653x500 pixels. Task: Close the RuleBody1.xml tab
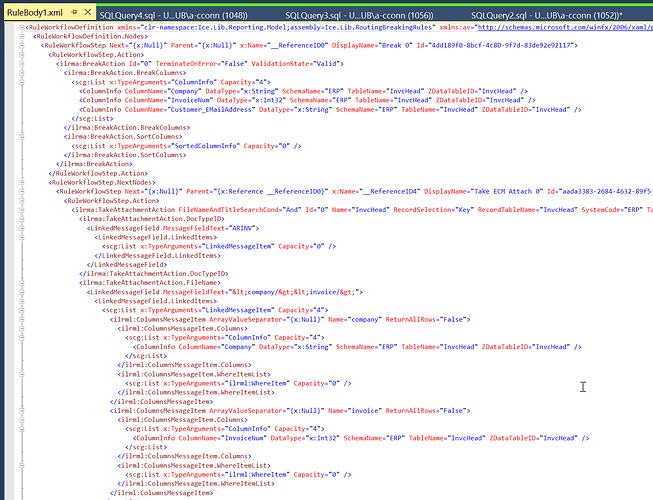click(x=87, y=12)
